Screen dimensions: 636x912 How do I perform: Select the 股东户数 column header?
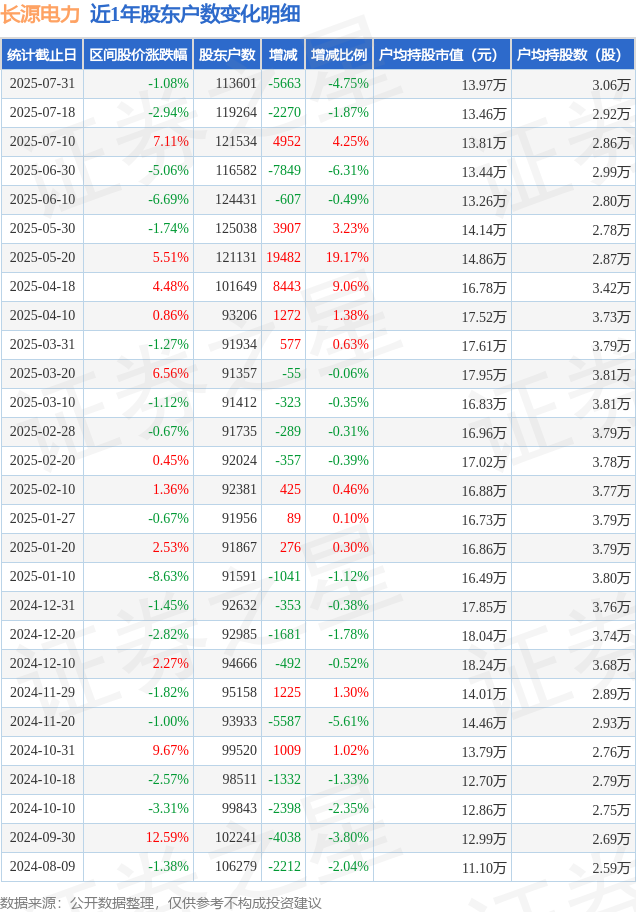[x=227, y=55]
